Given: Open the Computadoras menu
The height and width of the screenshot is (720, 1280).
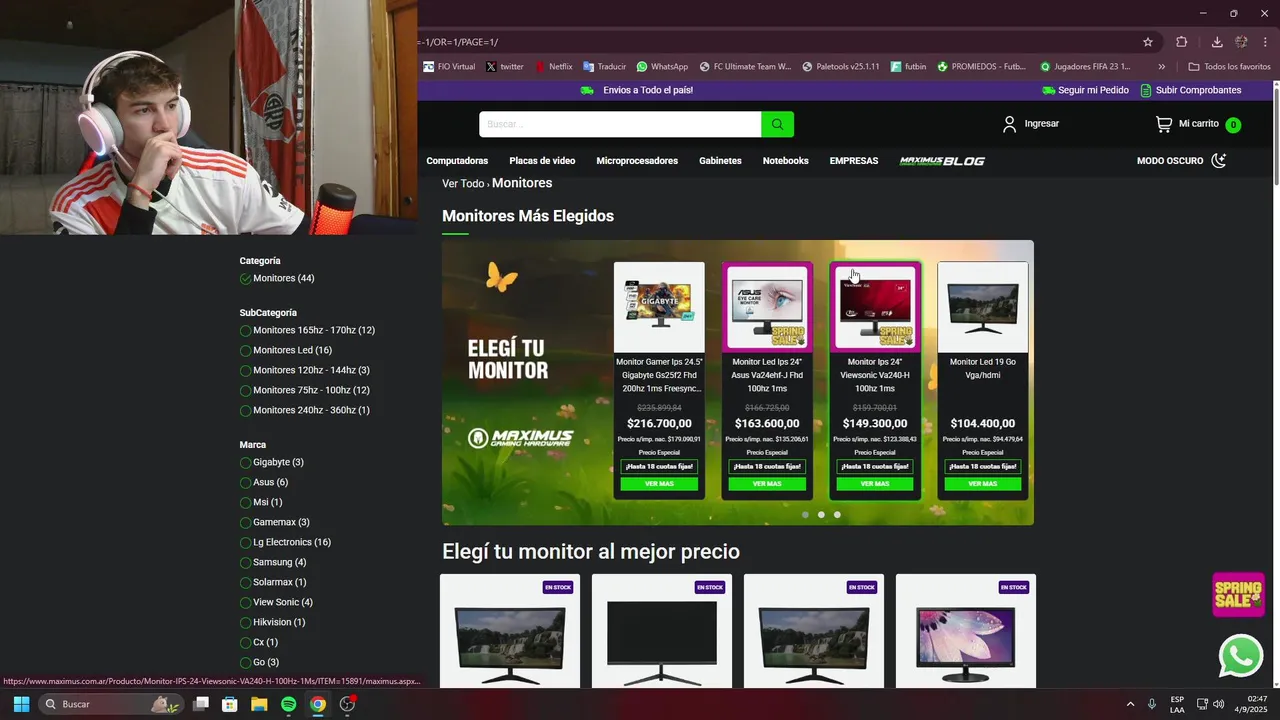Looking at the screenshot, I should (x=457, y=161).
